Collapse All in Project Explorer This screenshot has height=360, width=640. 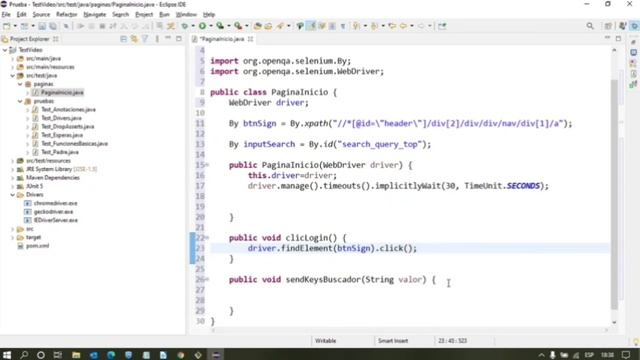pos(123,39)
